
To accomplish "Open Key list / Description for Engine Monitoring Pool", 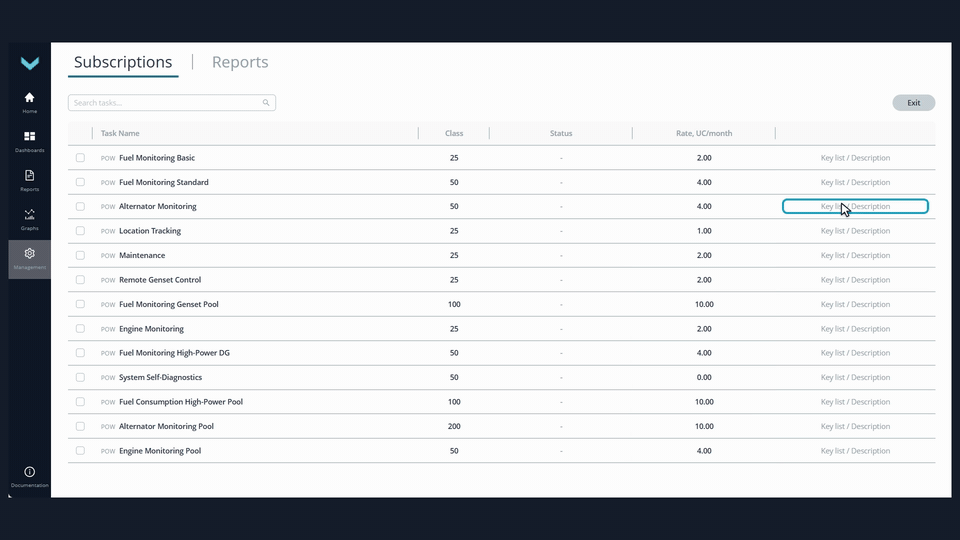I will (855, 451).
